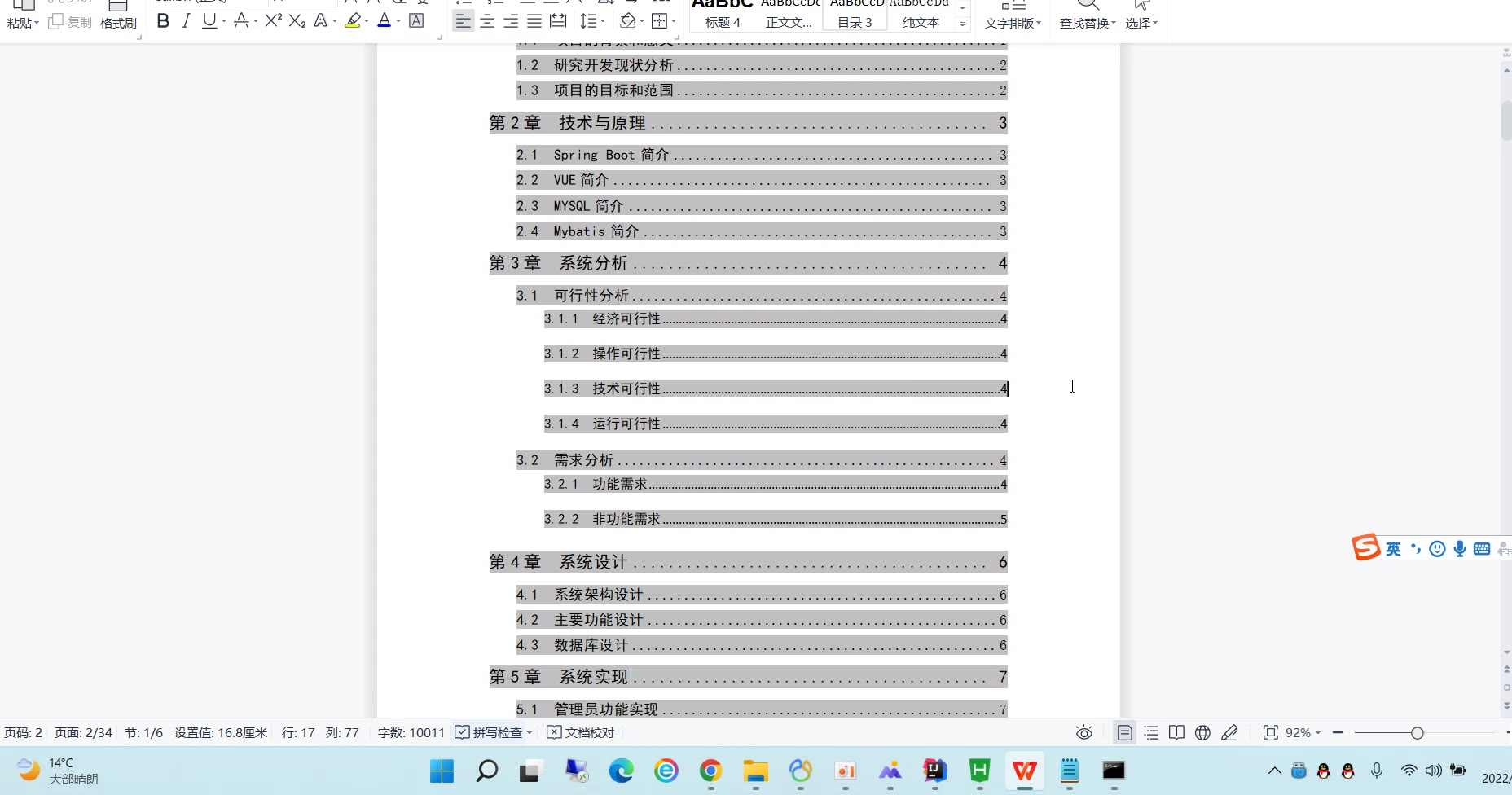
Task: Click the Format Painter (格式刷) button
Action: tap(118, 16)
